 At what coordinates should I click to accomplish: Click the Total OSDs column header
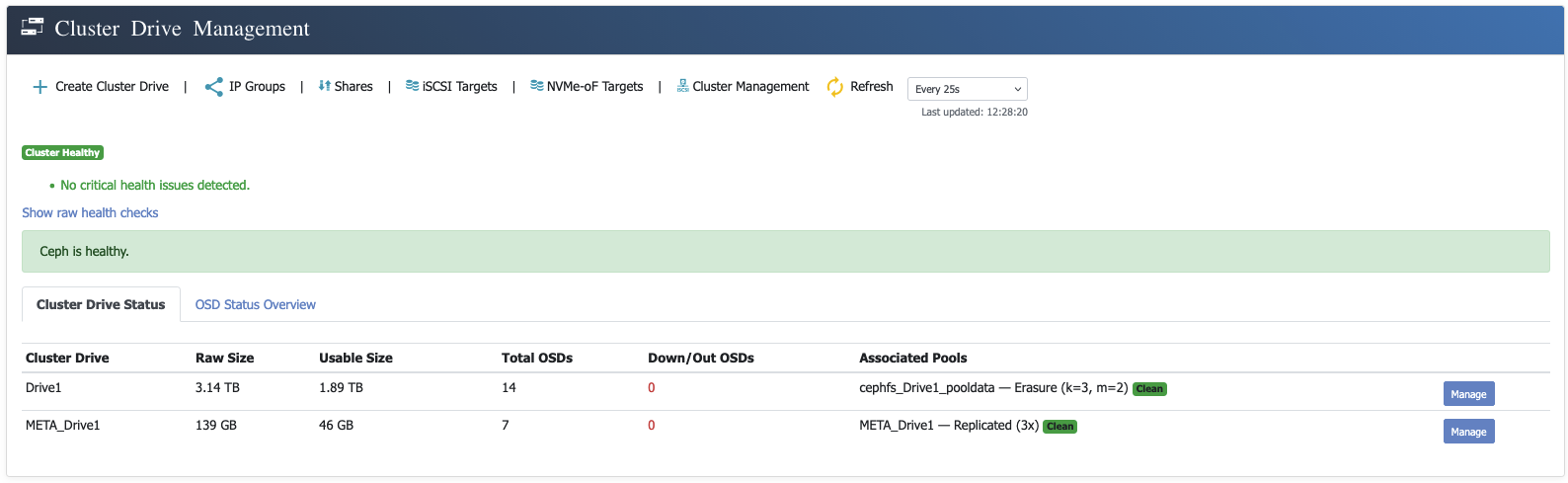tap(537, 358)
